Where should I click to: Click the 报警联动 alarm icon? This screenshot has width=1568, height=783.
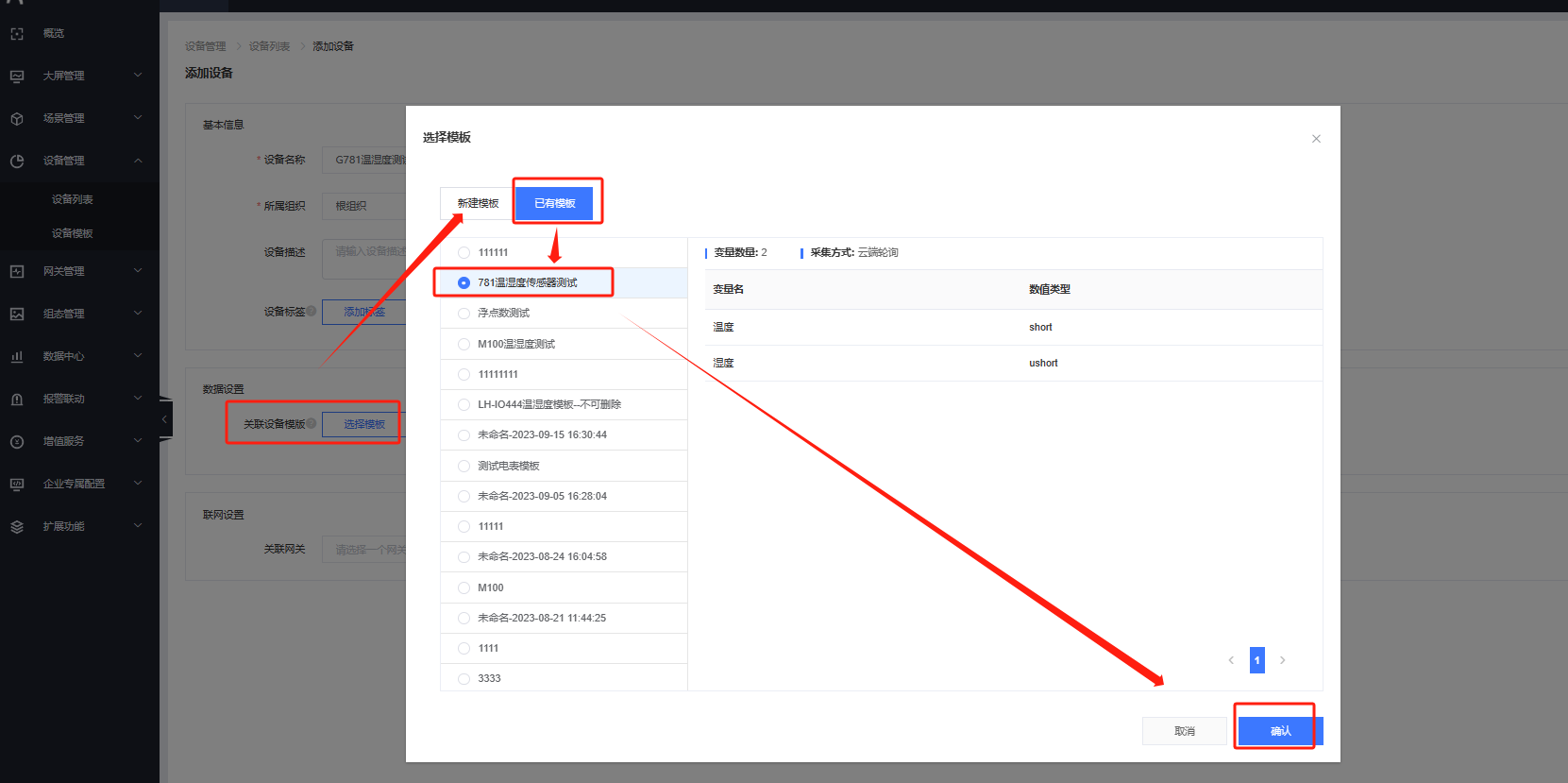(x=17, y=399)
